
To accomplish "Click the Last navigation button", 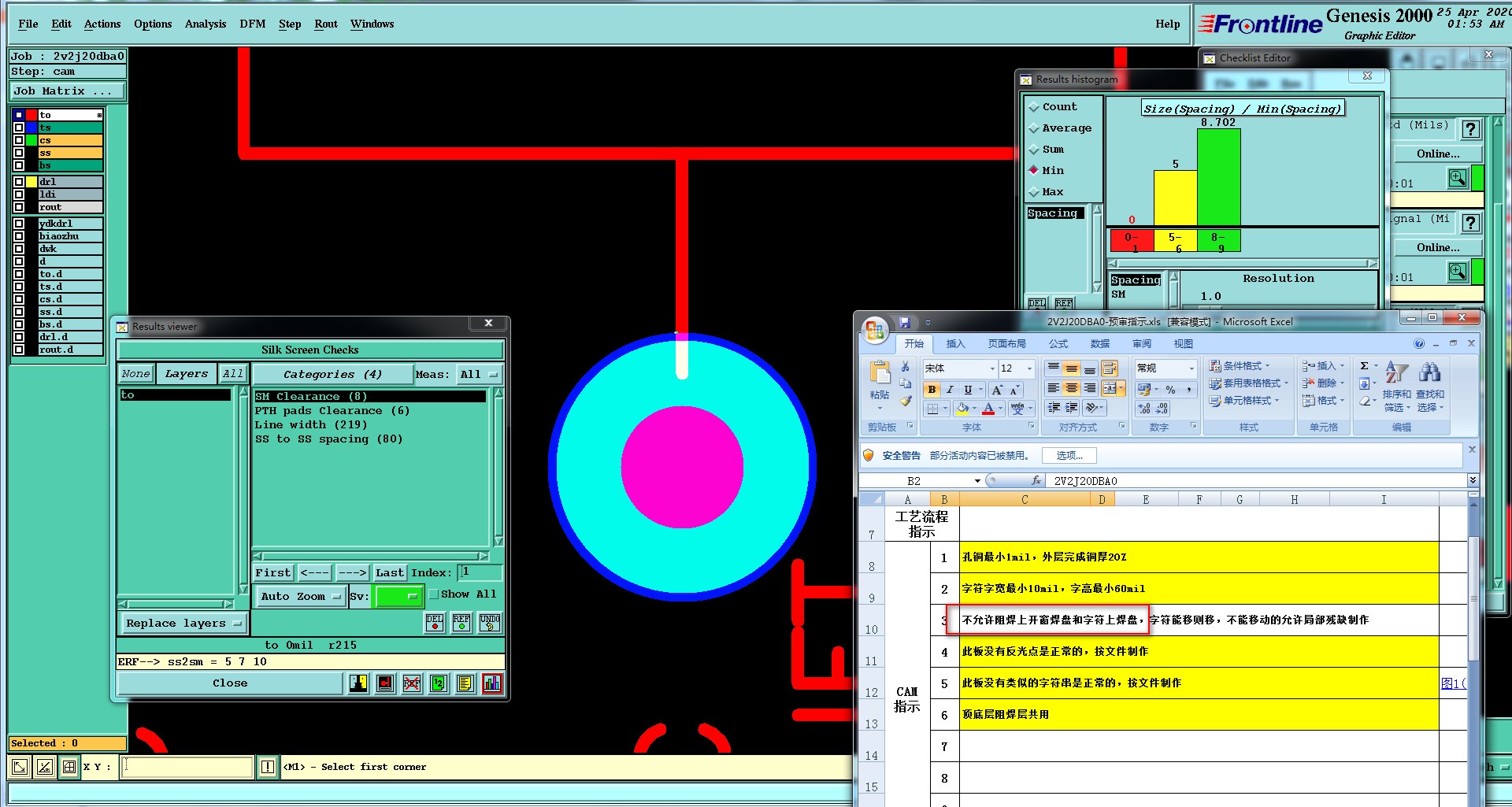I will coord(390,573).
